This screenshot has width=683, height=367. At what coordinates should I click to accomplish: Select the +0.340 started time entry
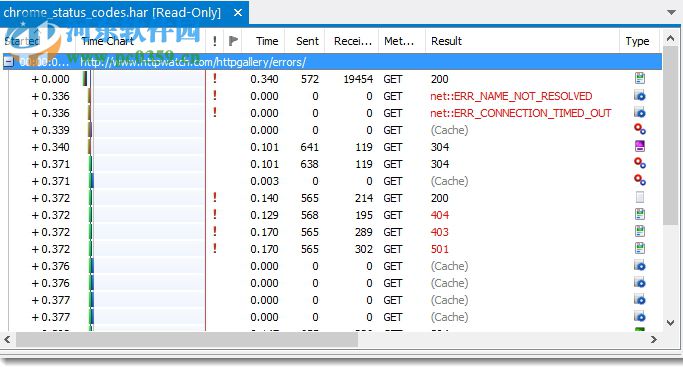tap(51, 147)
